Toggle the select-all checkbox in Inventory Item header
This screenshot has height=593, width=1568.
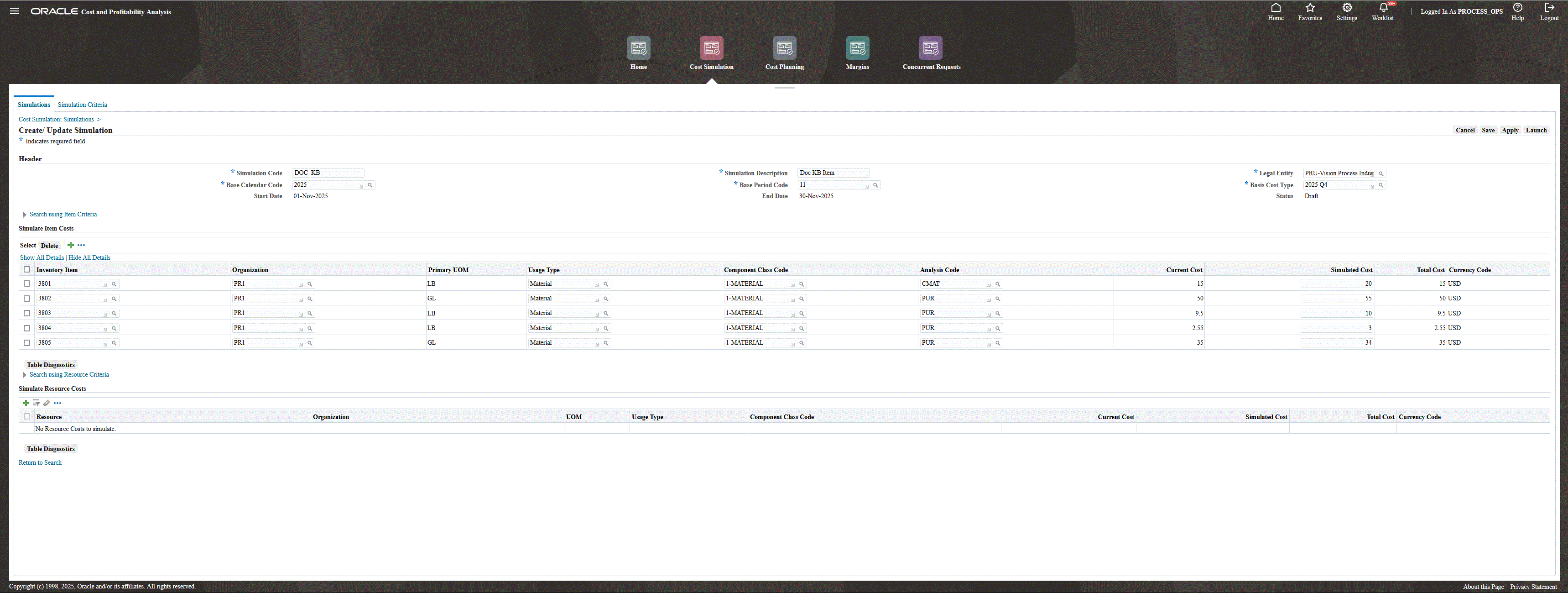(x=27, y=270)
